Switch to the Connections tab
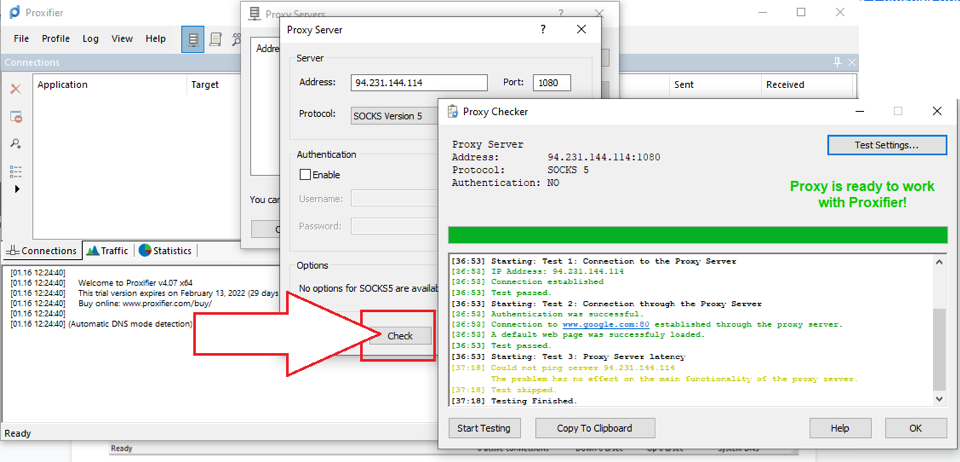960x462 pixels. [x=43, y=250]
